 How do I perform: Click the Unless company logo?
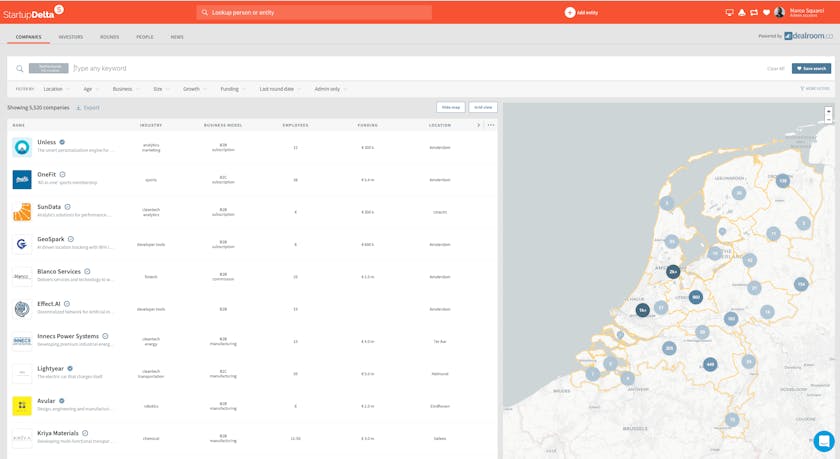coord(22,147)
